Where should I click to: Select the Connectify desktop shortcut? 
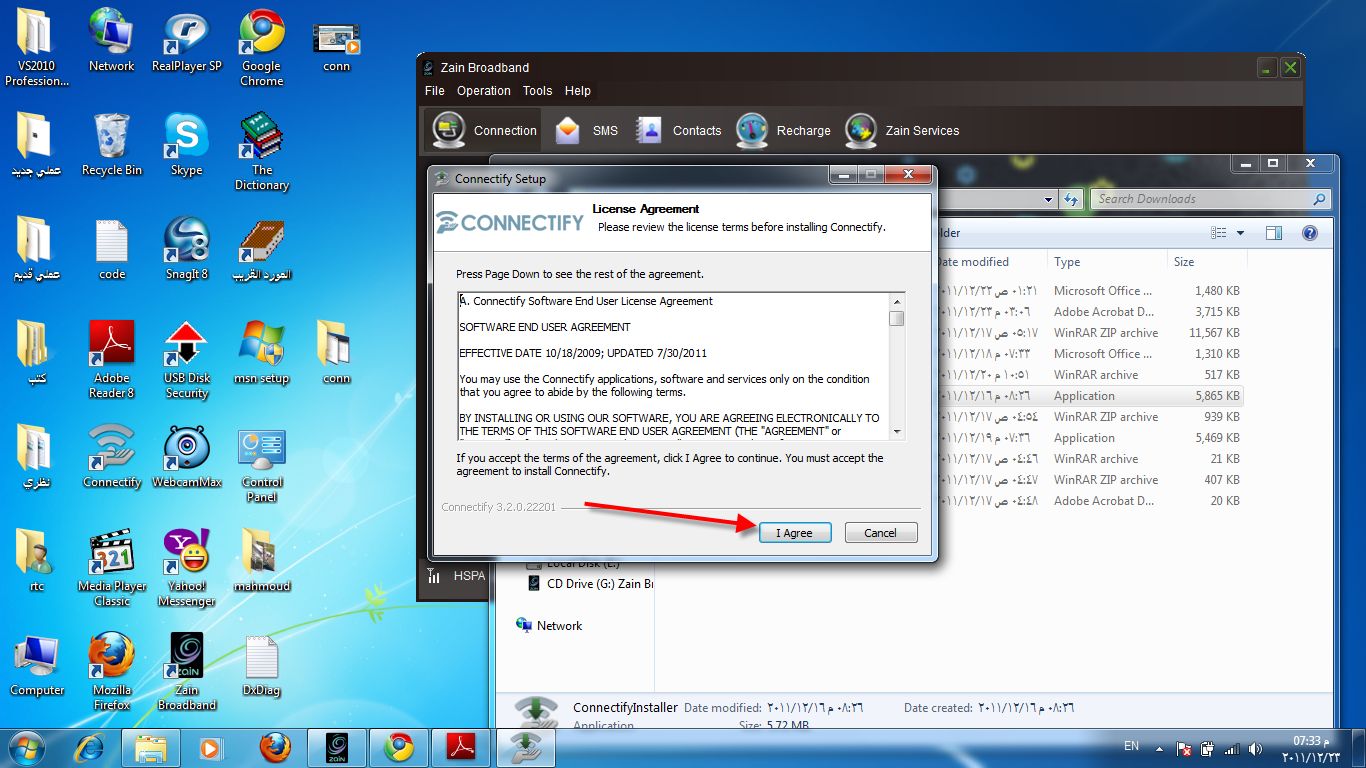click(112, 457)
